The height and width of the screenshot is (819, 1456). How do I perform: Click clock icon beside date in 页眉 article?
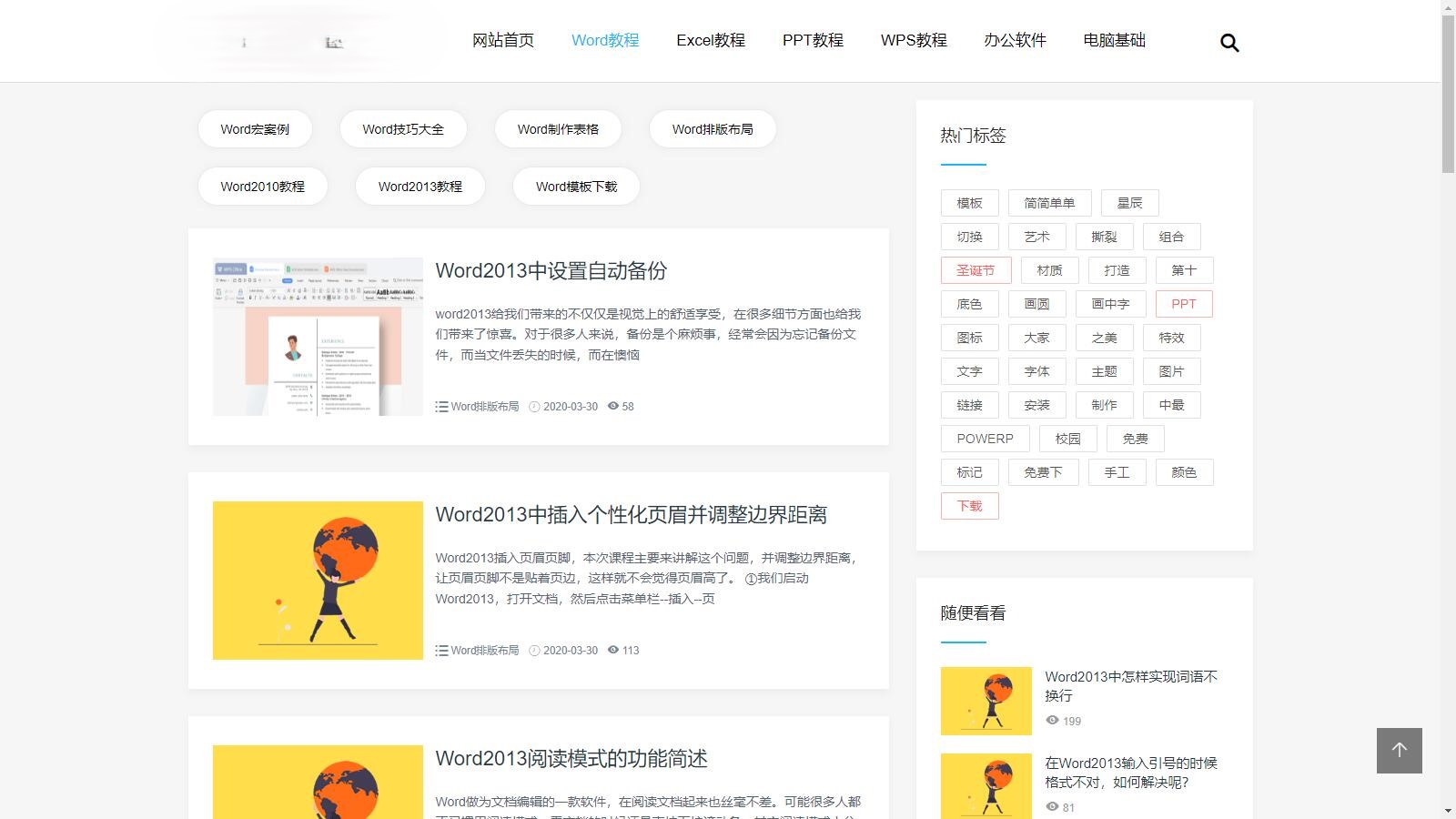[x=534, y=651]
